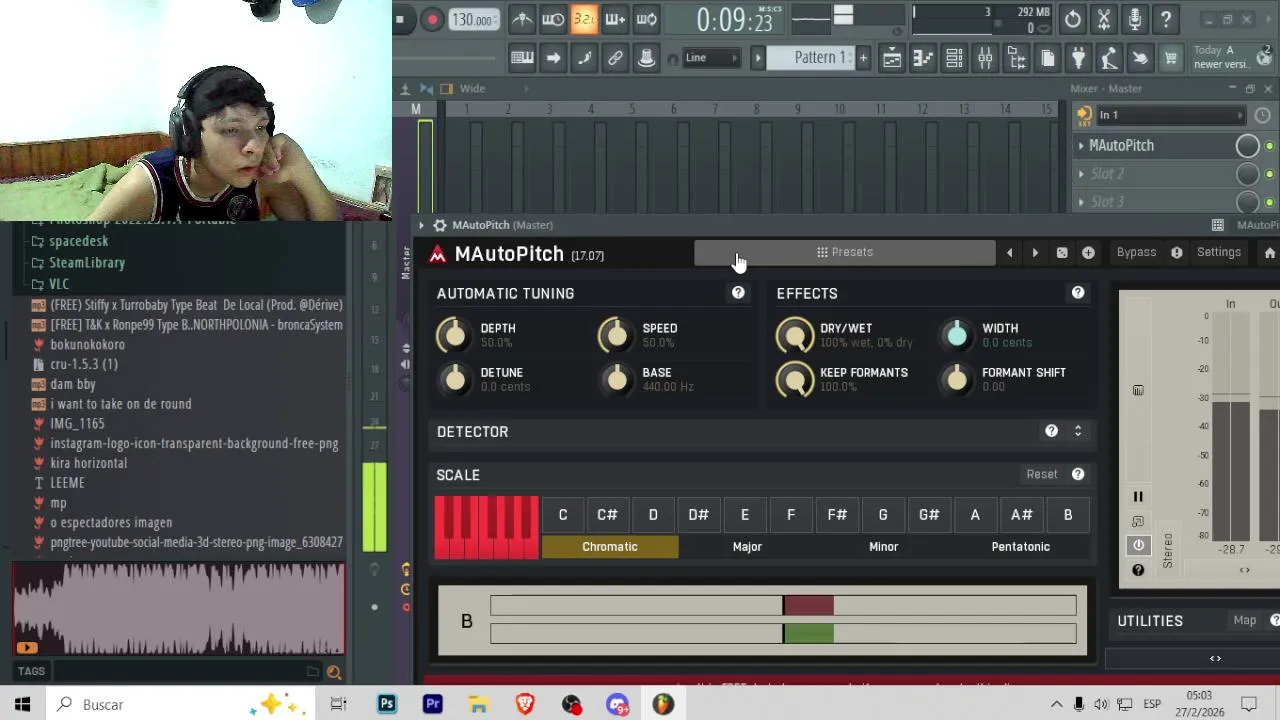Toggle the overdub icon
Viewport: 1280px width, 720px height.
click(x=615, y=19)
